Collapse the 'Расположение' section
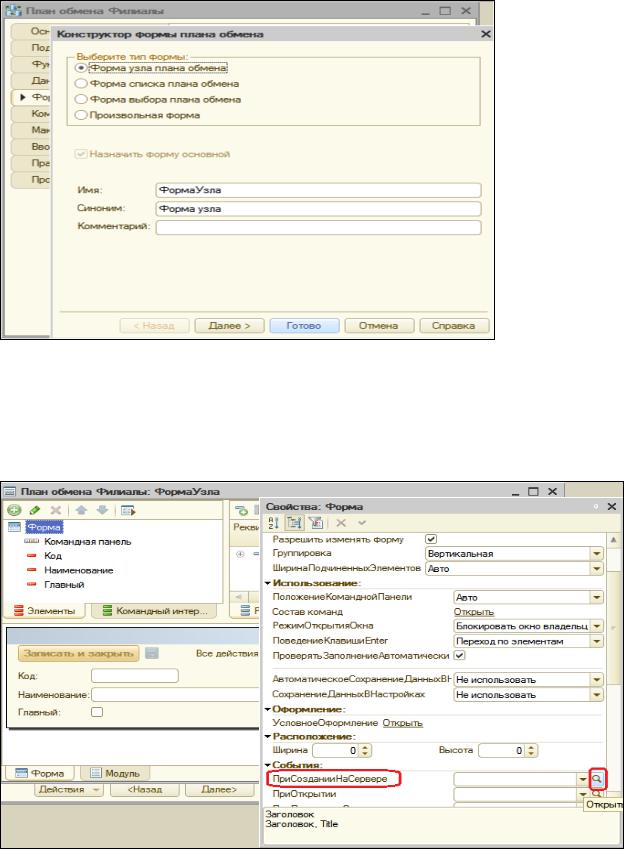This screenshot has height=849, width=624. click(x=268, y=737)
